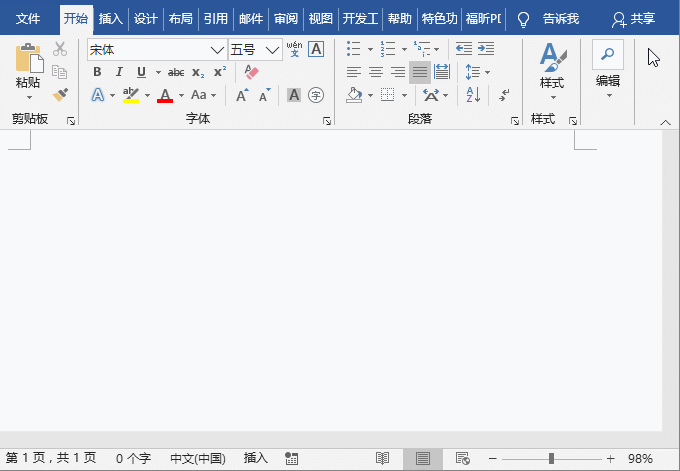Click the 共享 share button

tap(634, 19)
